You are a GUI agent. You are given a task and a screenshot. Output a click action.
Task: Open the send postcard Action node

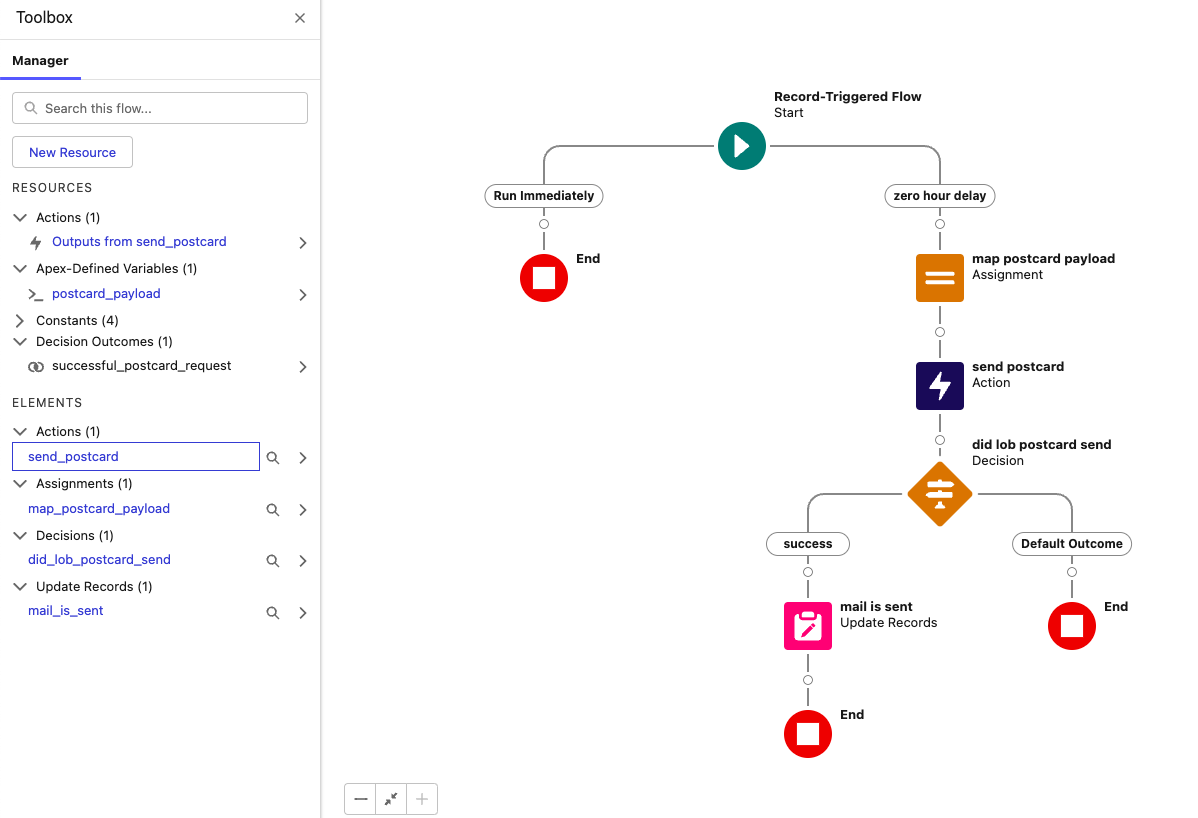[x=939, y=386]
